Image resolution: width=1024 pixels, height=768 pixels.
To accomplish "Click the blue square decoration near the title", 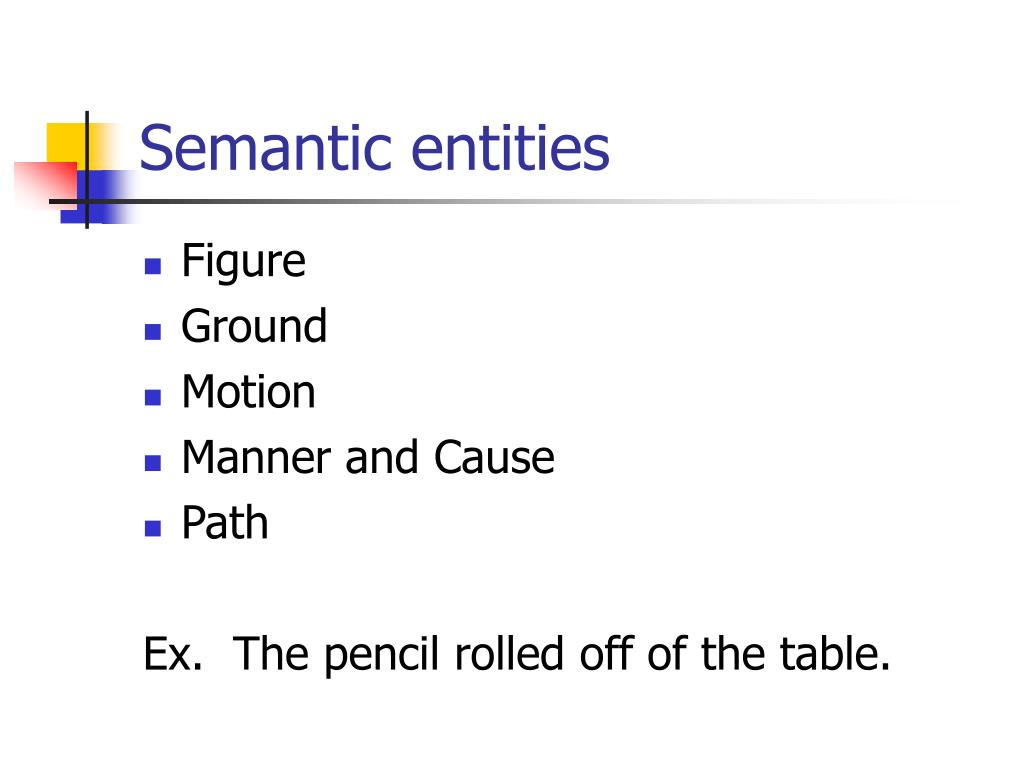I will click(98, 196).
